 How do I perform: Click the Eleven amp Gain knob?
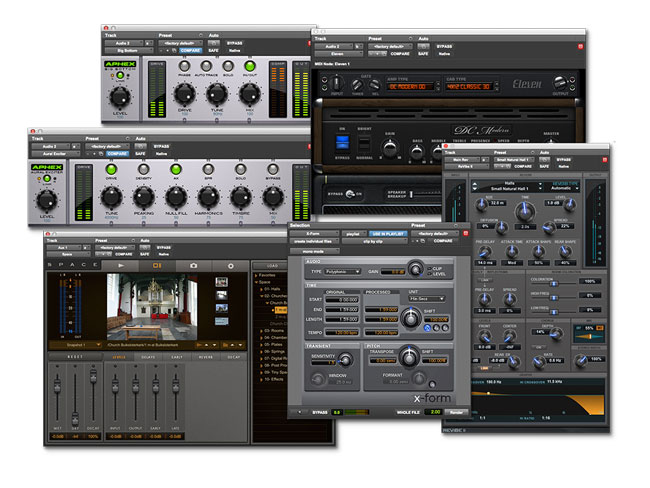[x=390, y=148]
